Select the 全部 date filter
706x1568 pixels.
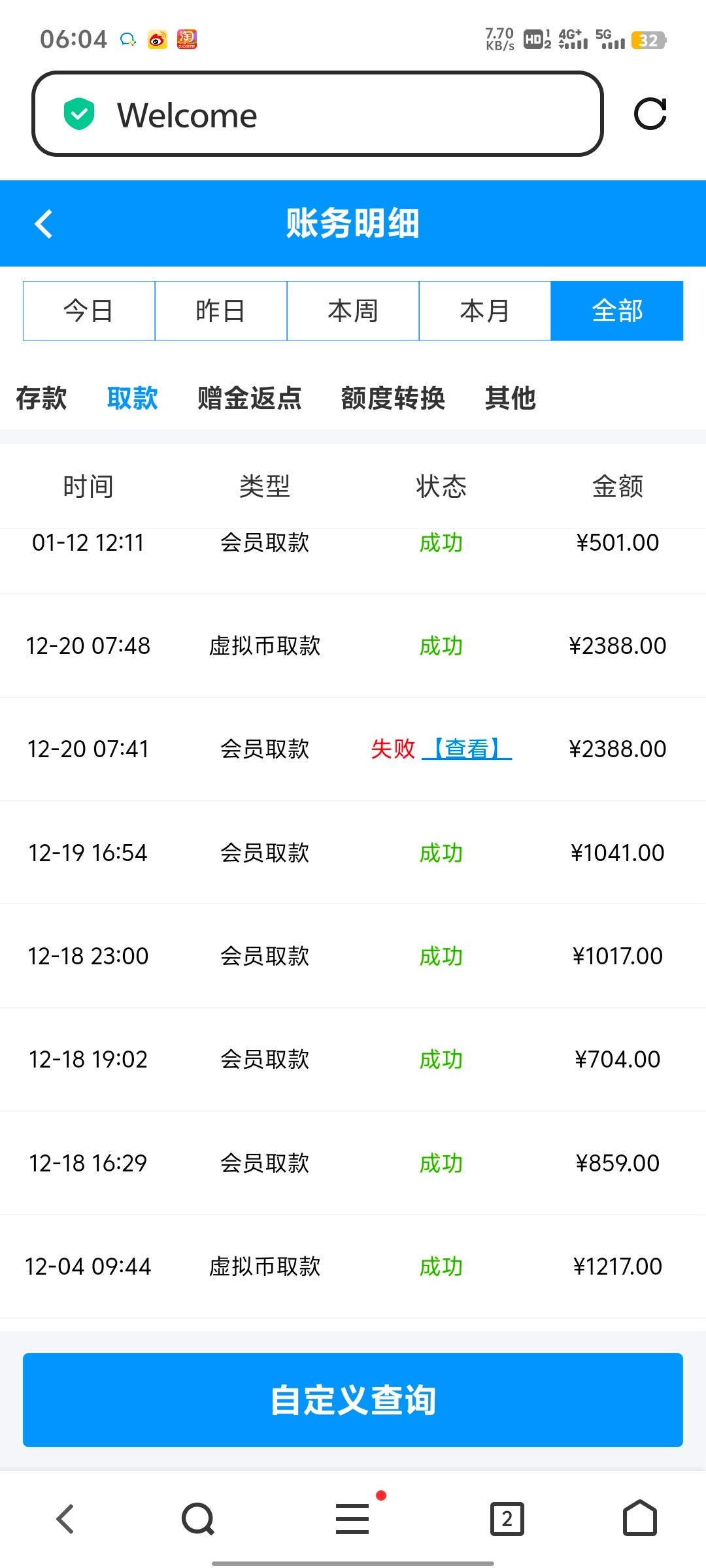[x=617, y=311]
